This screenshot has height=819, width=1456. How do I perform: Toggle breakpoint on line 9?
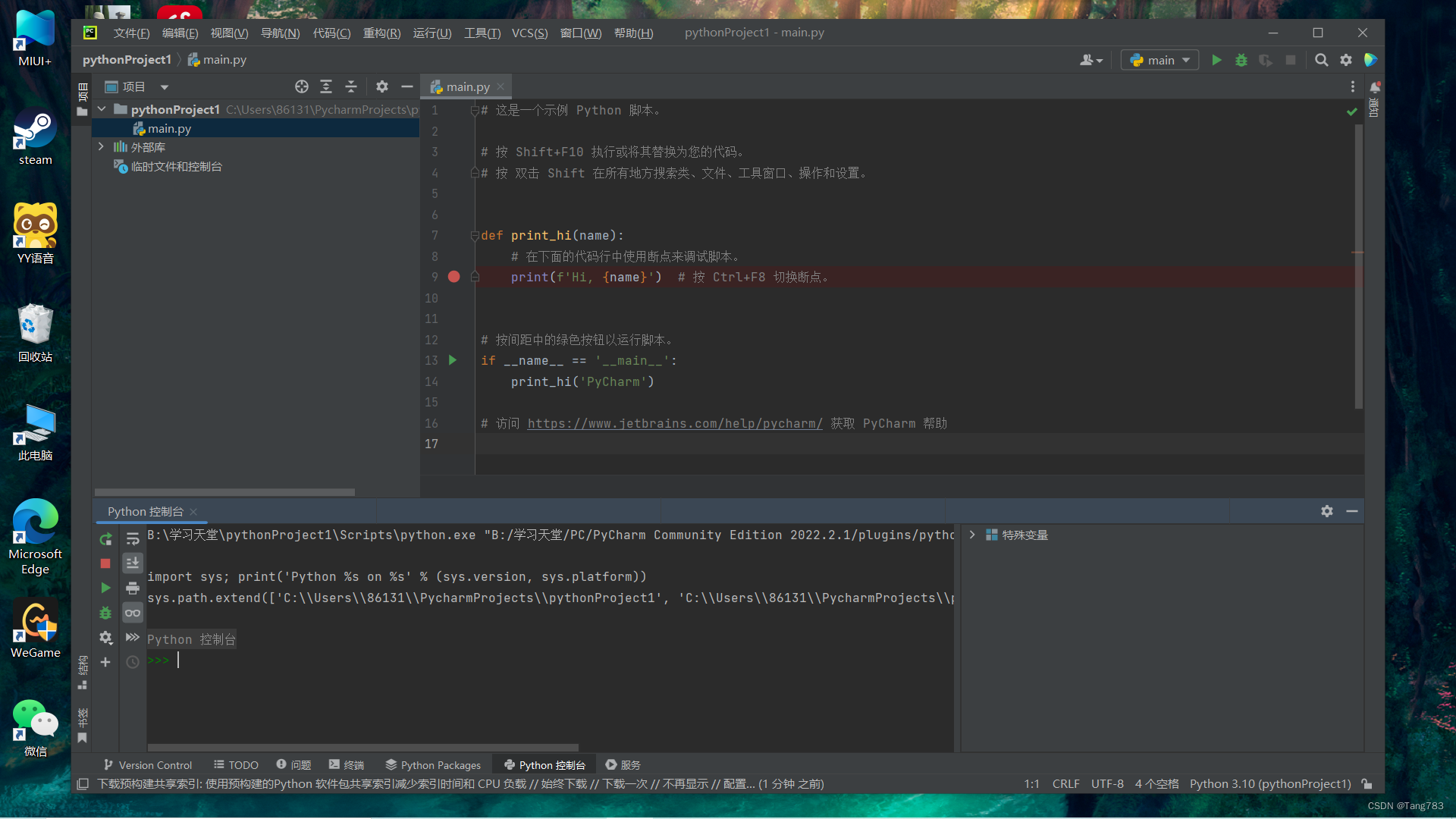454,277
